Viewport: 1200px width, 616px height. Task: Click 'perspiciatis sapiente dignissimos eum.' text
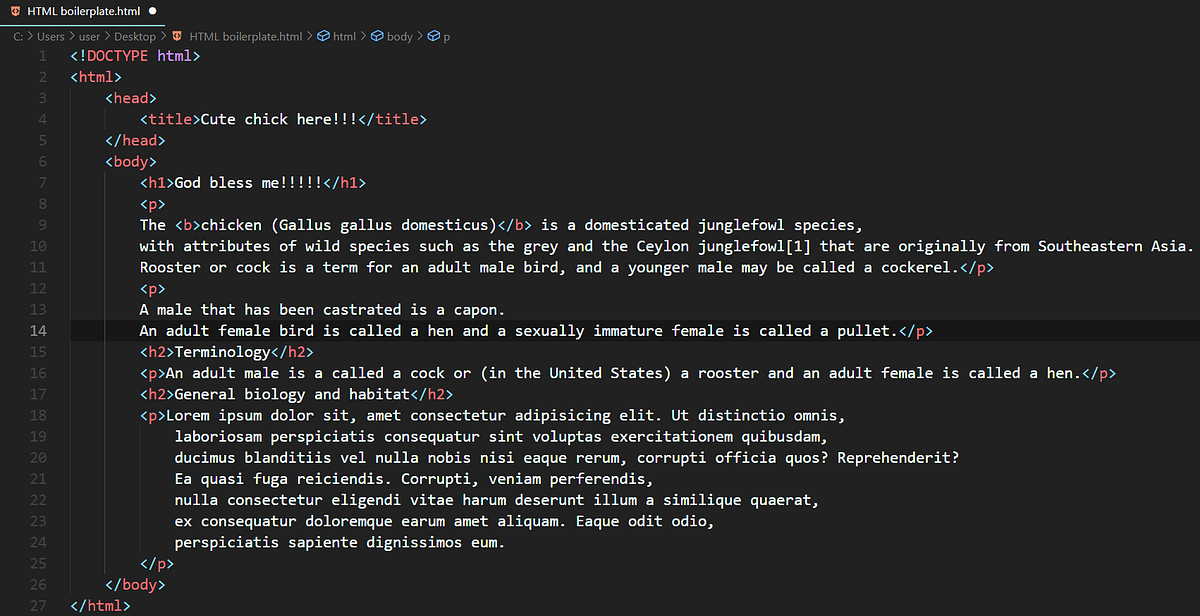pyautogui.click(x=340, y=542)
